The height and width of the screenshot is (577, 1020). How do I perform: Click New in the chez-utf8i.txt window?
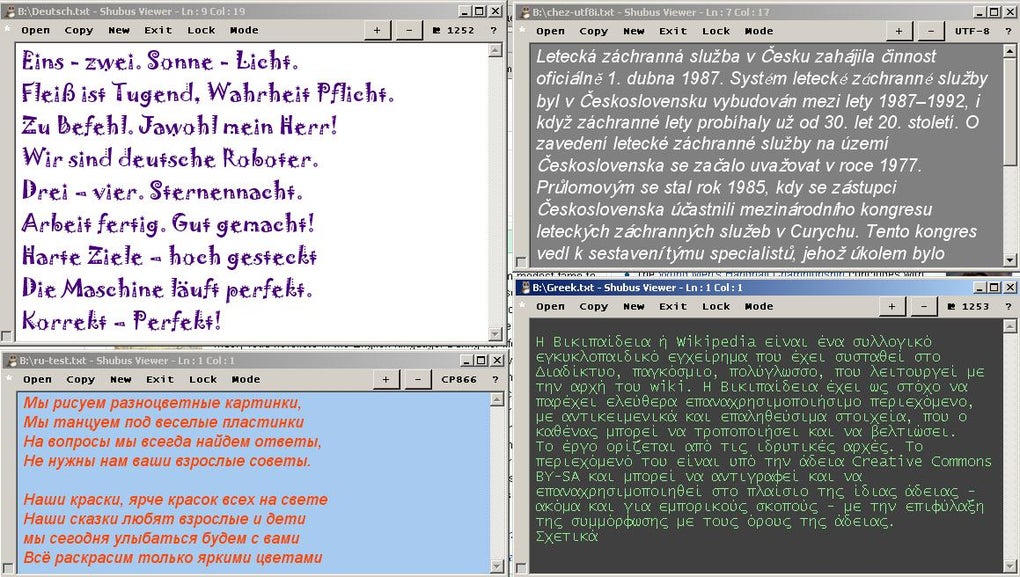point(634,31)
